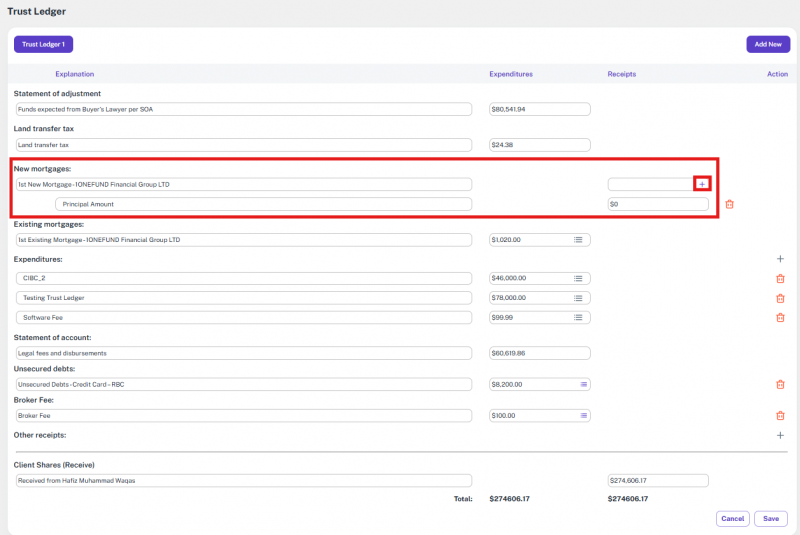Screen dimensions: 800x535
Task: Add a new Other receipts entry
Action: pyautogui.click(x=780, y=435)
